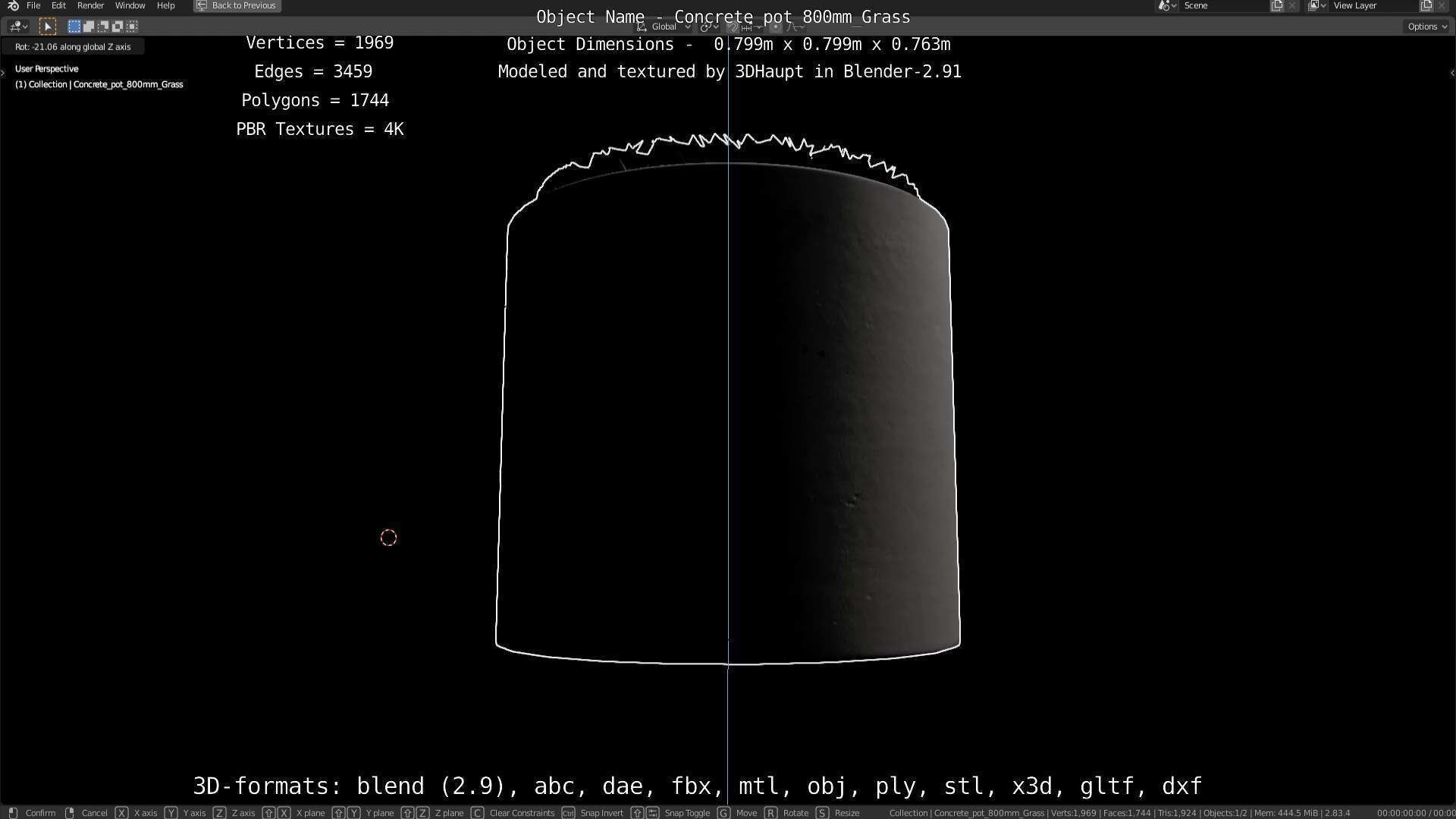The height and width of the screenshot is (819, 1456).
Task: Choose the invert selection mode icon
Action: coord(118,27)
